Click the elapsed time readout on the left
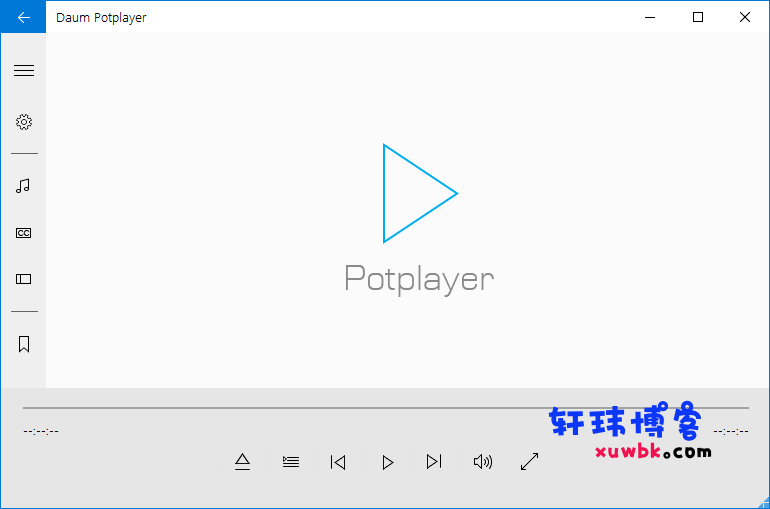This screenshot has width=770, height=509. 41,431
